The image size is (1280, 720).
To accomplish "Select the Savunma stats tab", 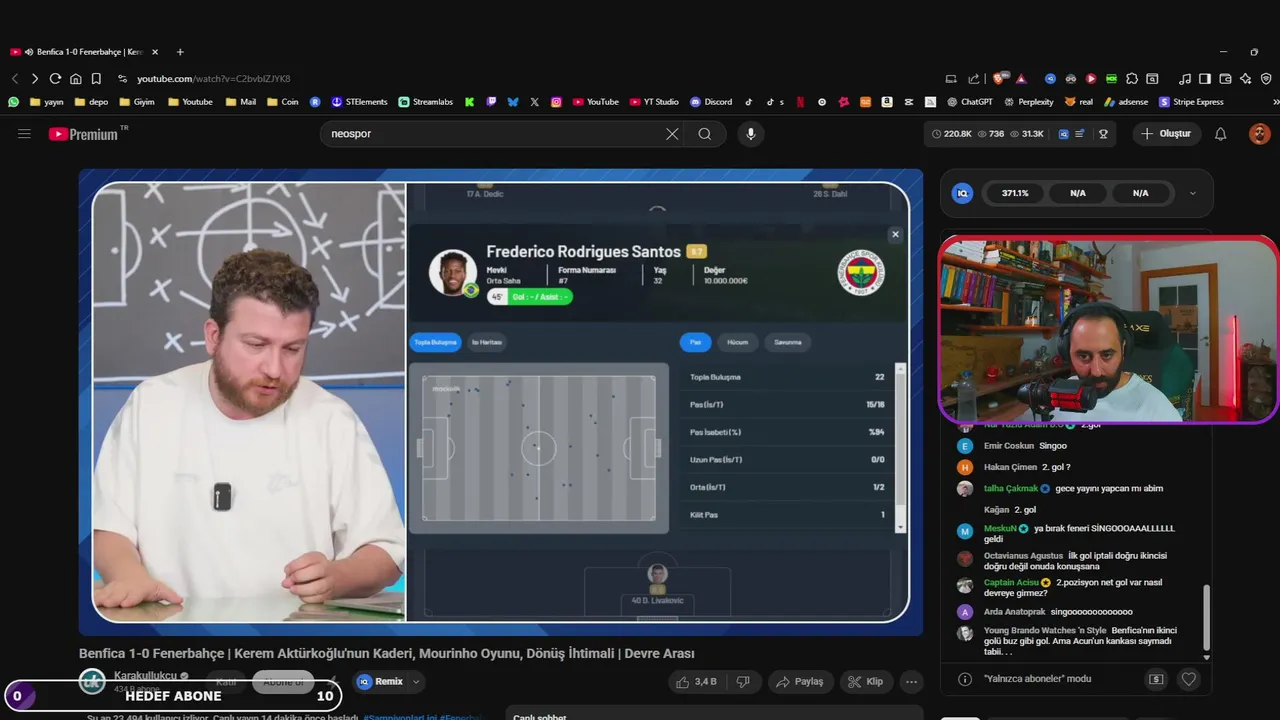I will (788, 342).
